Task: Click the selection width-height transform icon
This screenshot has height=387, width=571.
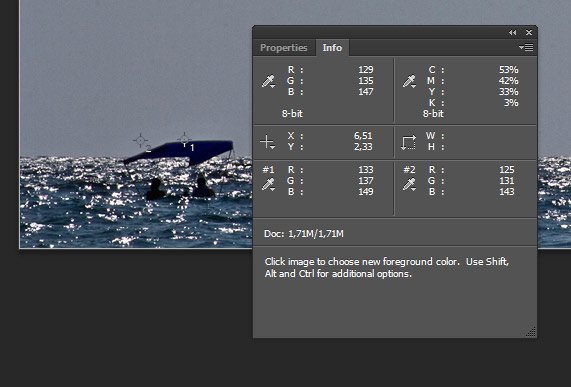Action: pyautogui.click(x=408, y=142)
